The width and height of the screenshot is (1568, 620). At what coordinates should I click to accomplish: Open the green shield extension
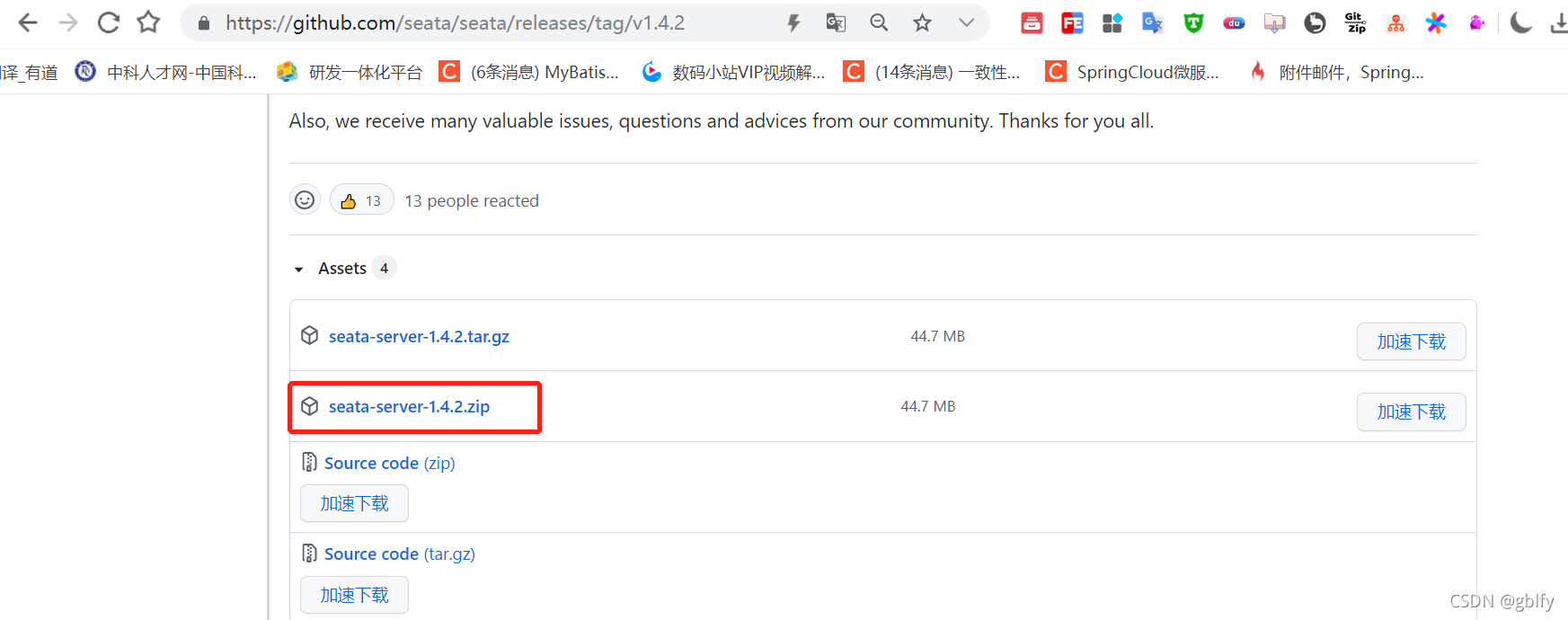click(x=1193, y=23)
